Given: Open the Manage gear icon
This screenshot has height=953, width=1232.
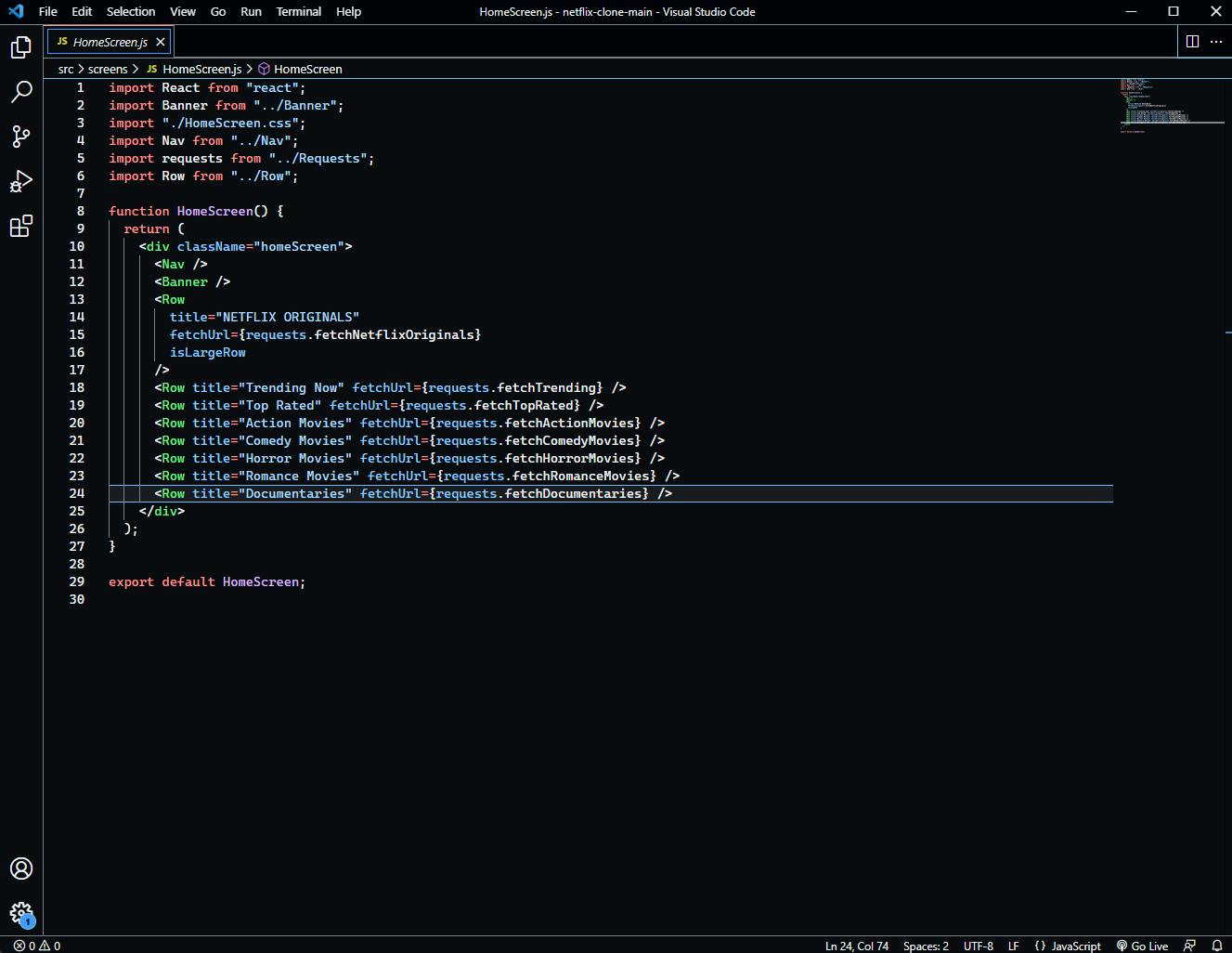Looking at the screenshot, I should [x=21, y=913].
